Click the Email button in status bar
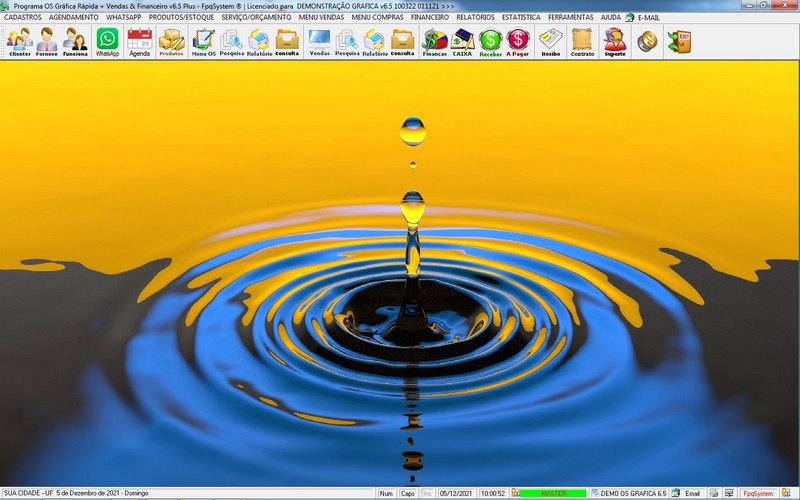Screen dimensions: 800x500 687,493
